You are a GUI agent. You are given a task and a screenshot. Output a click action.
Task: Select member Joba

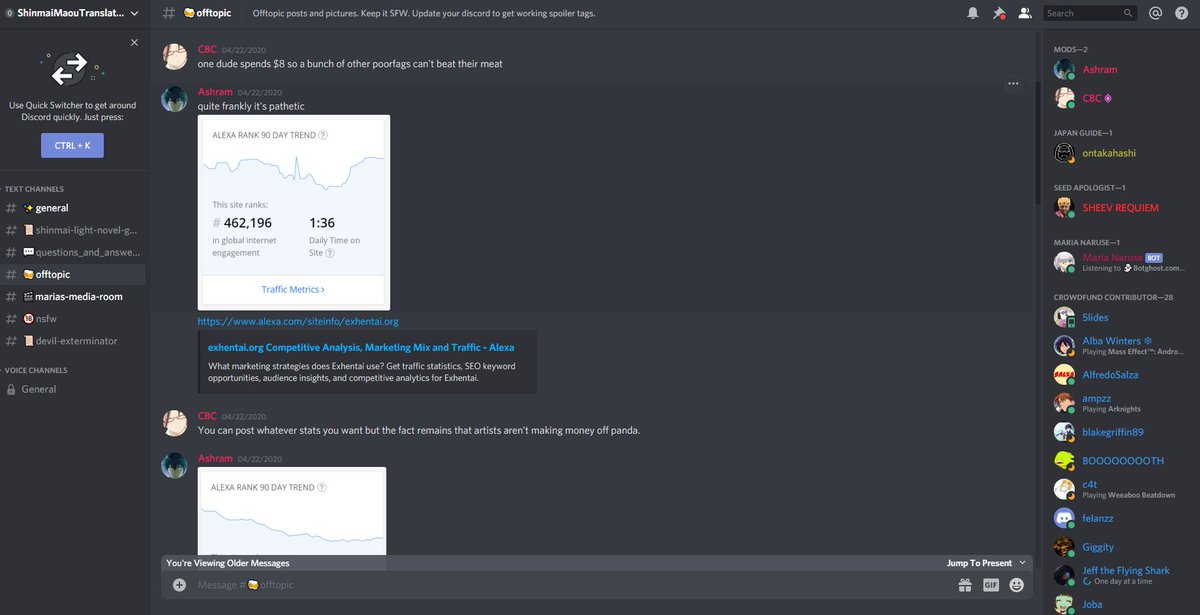click(x=1119, y=605)
